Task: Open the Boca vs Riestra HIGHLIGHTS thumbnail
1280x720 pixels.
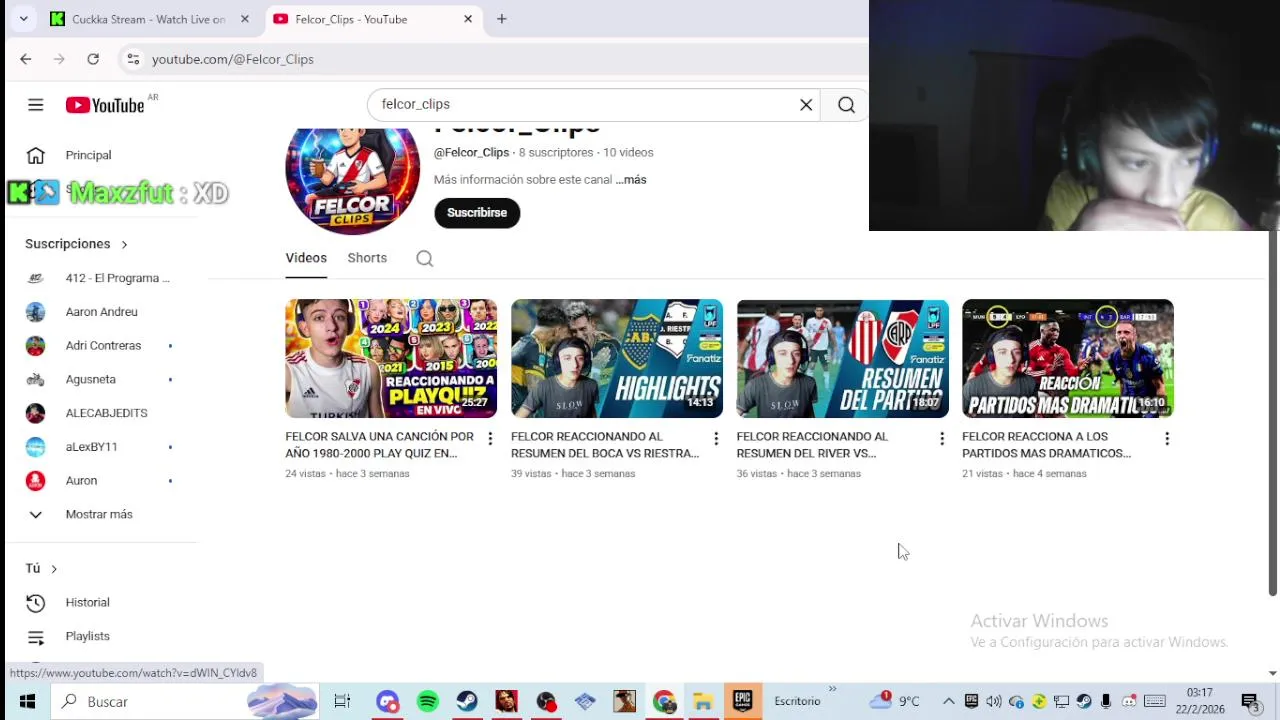Action: [x=617, y=358]
